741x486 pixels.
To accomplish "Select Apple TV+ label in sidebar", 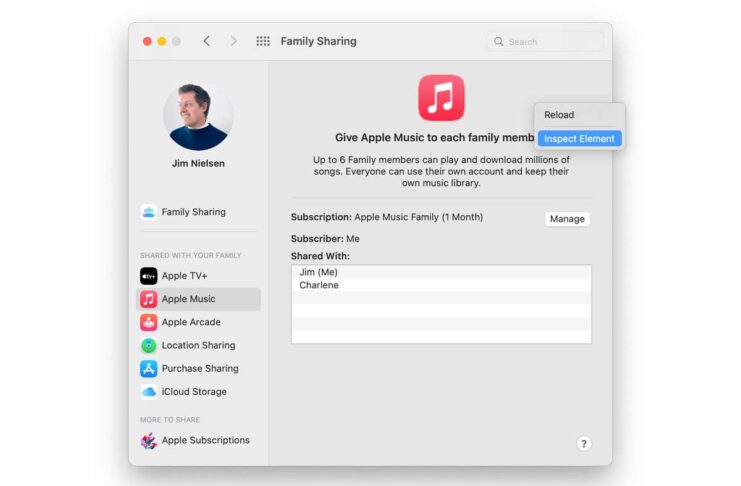I will pyautogui.click(x=184, y=276).
